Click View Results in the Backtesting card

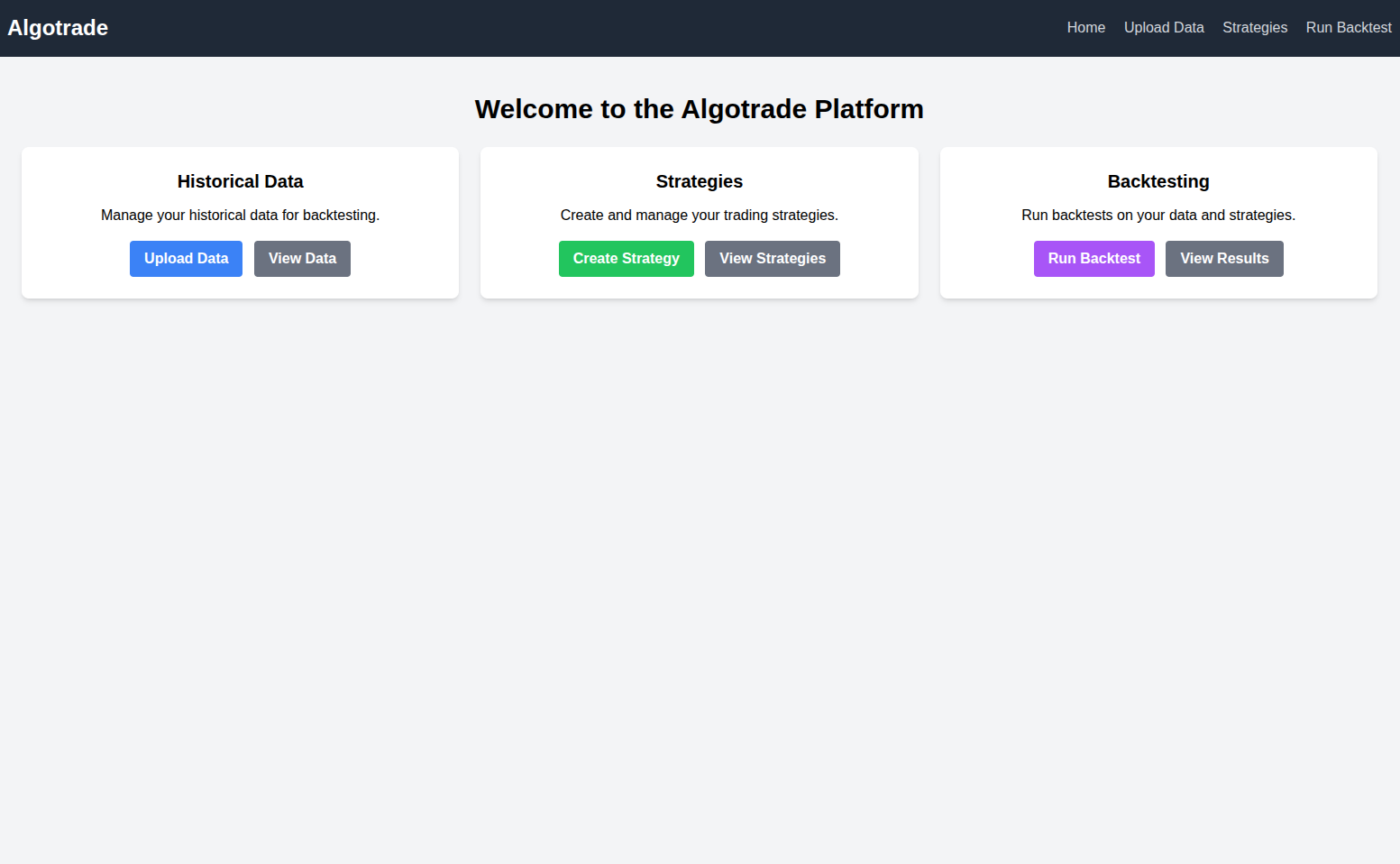tap(1223, 259)
